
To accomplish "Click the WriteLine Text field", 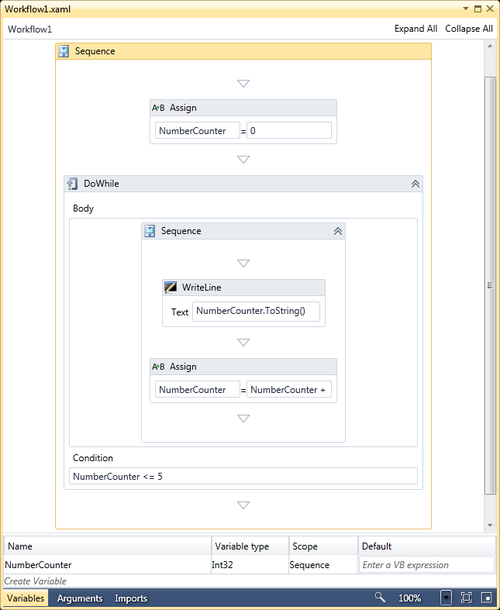I will [x=256, y=311].
